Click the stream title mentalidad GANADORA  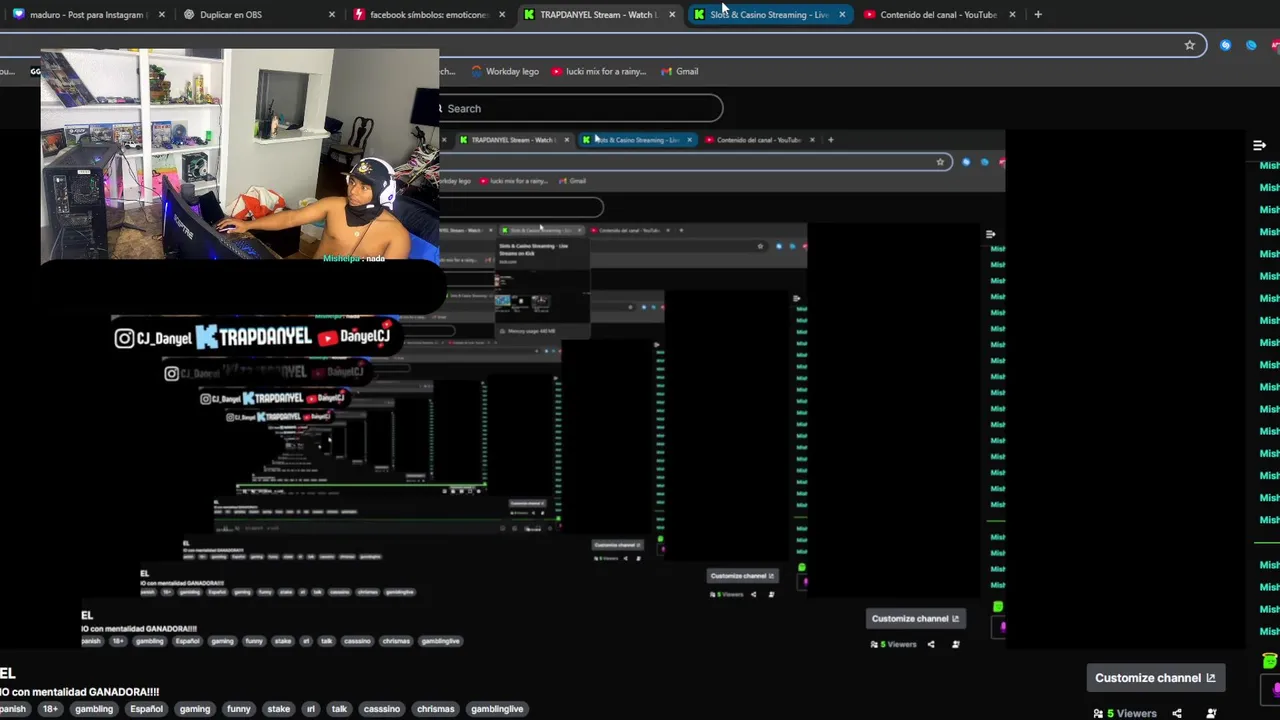80,692
